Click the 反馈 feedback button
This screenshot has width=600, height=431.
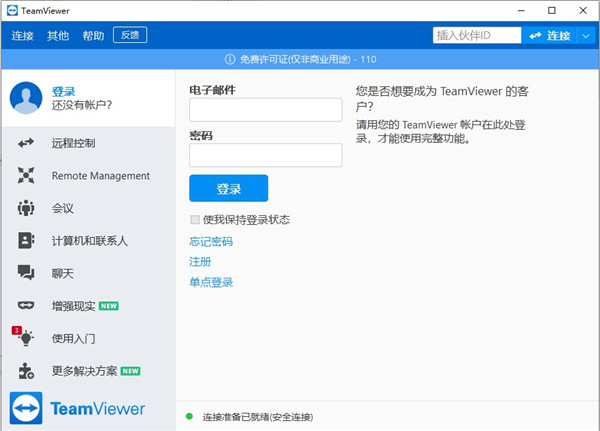tap(130, 35)
